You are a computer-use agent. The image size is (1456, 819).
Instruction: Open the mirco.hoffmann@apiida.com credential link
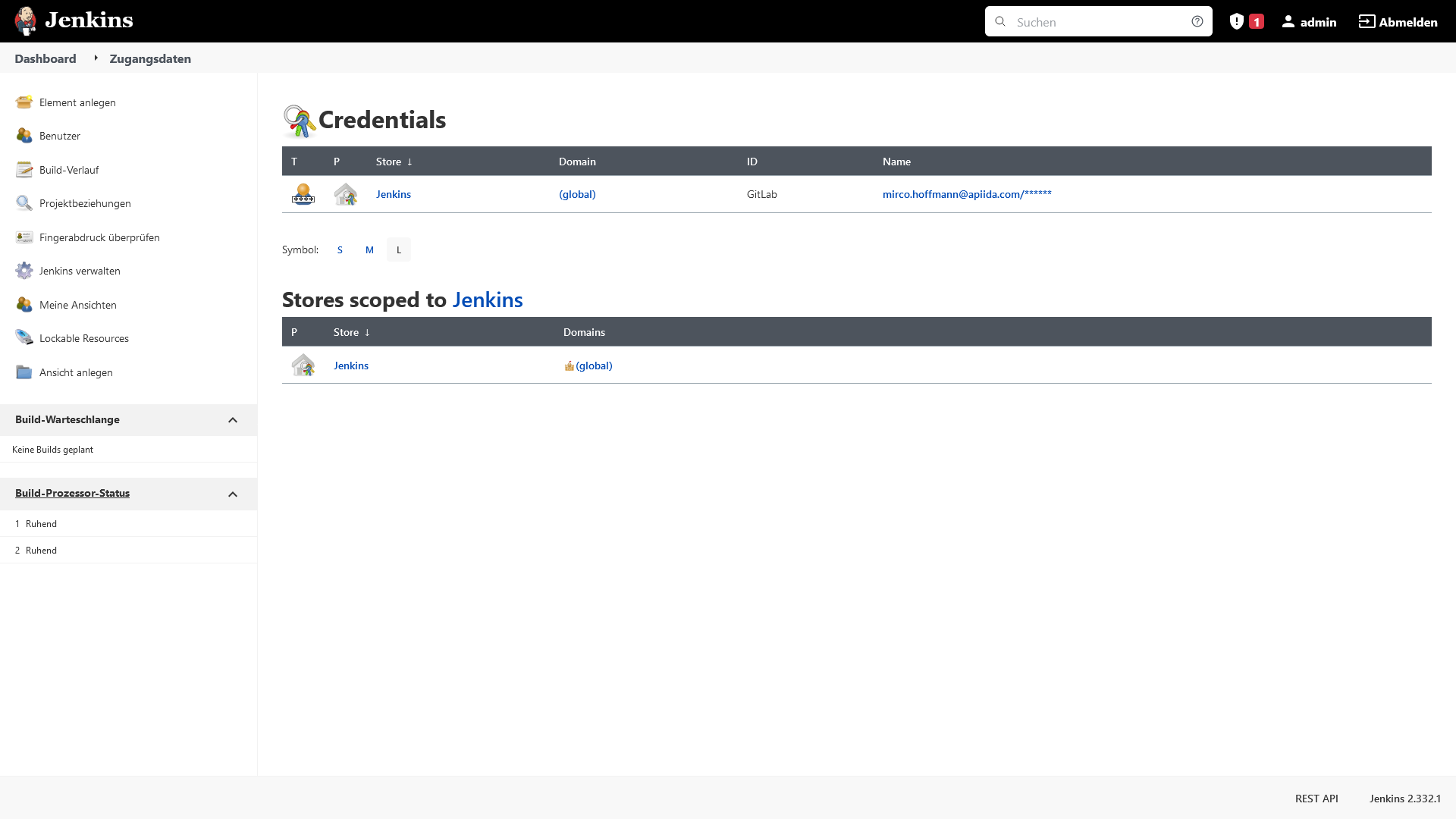click(x=967, y=194)
